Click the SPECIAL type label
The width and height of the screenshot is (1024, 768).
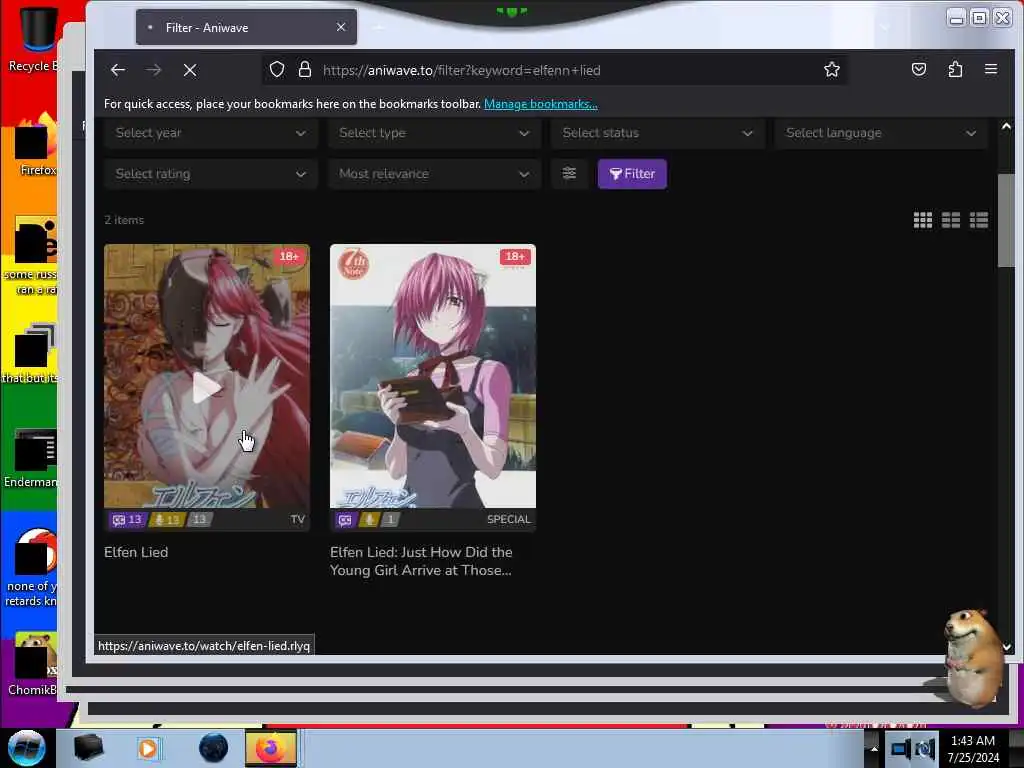click(x=509, y=519)
